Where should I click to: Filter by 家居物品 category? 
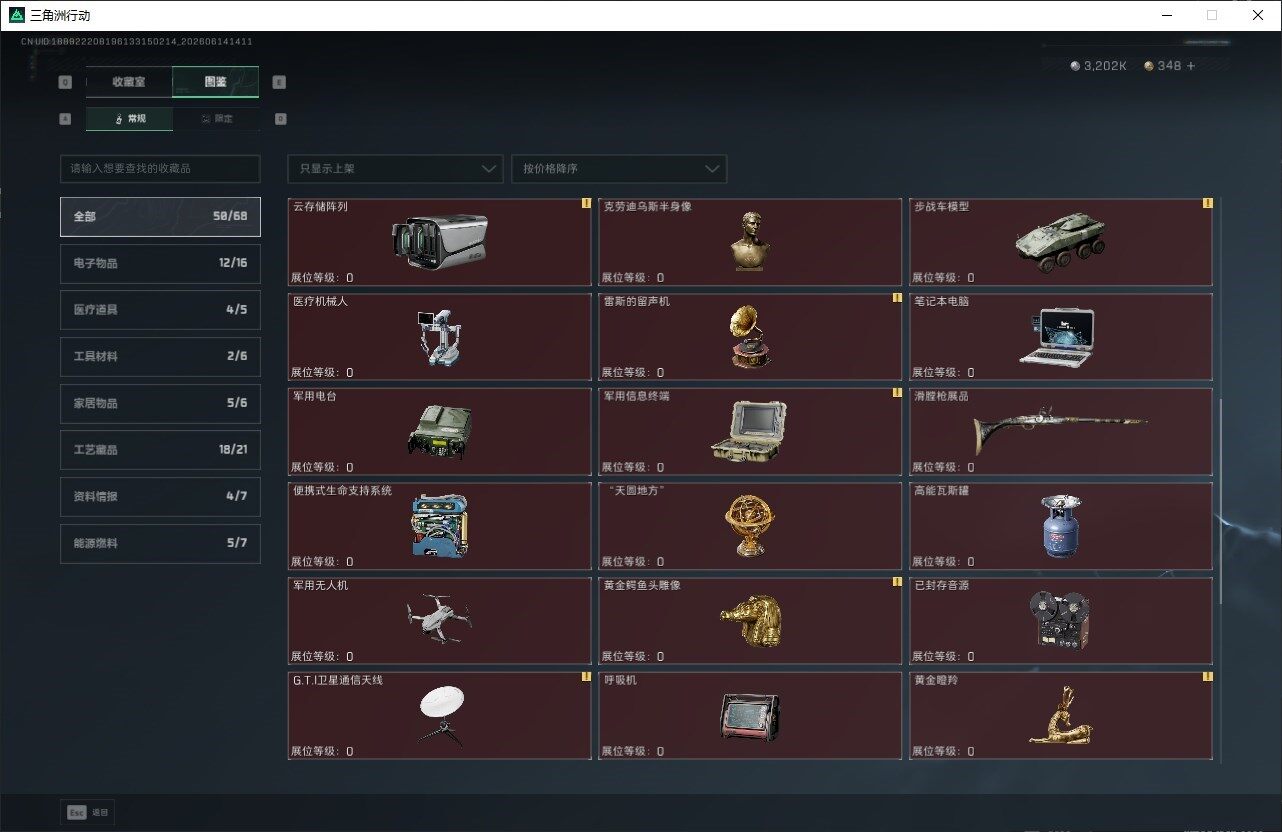click(160, 403)
